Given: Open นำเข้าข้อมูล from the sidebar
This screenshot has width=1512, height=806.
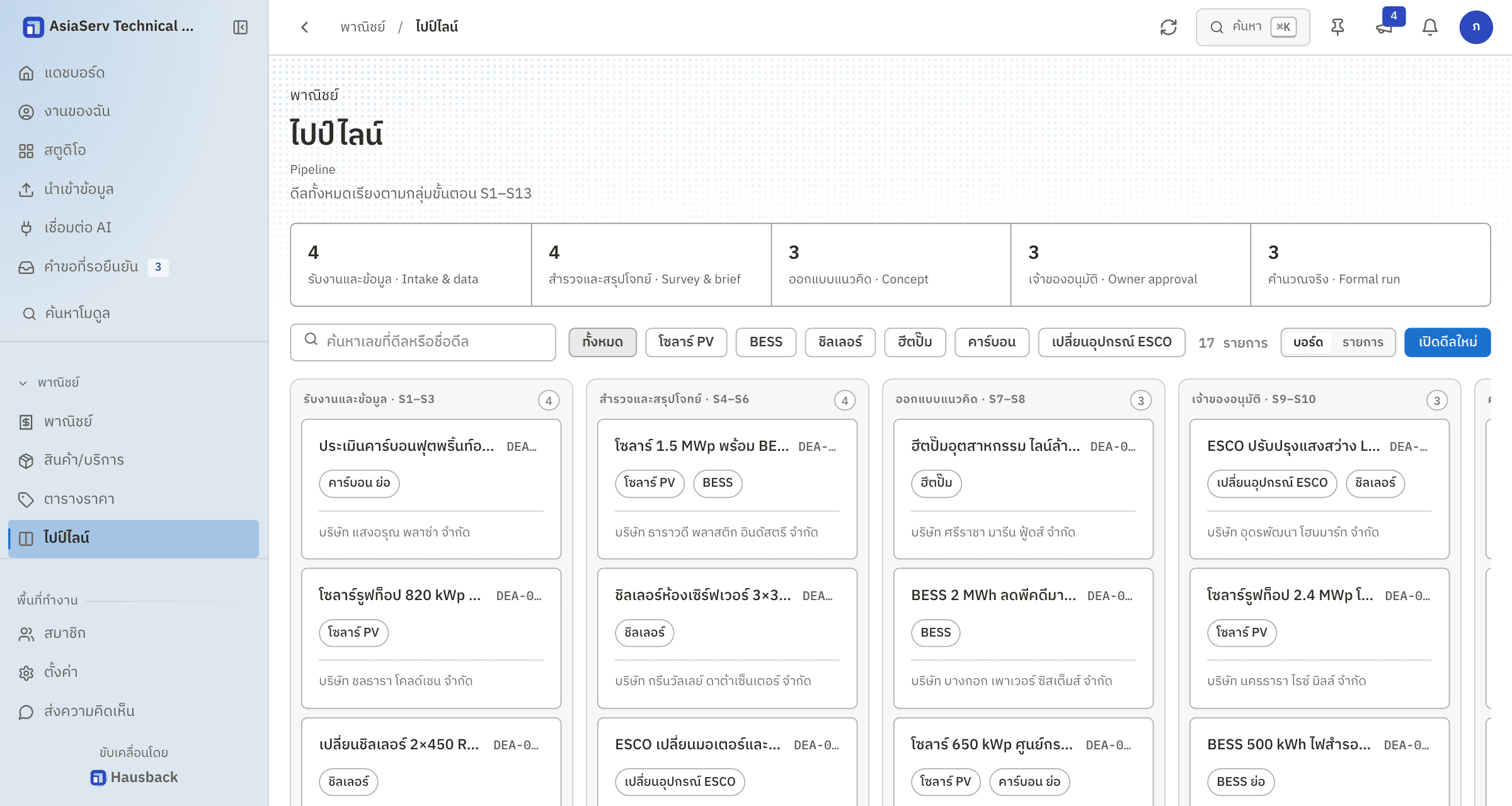Looking at the screenshot, I should 134,190.
